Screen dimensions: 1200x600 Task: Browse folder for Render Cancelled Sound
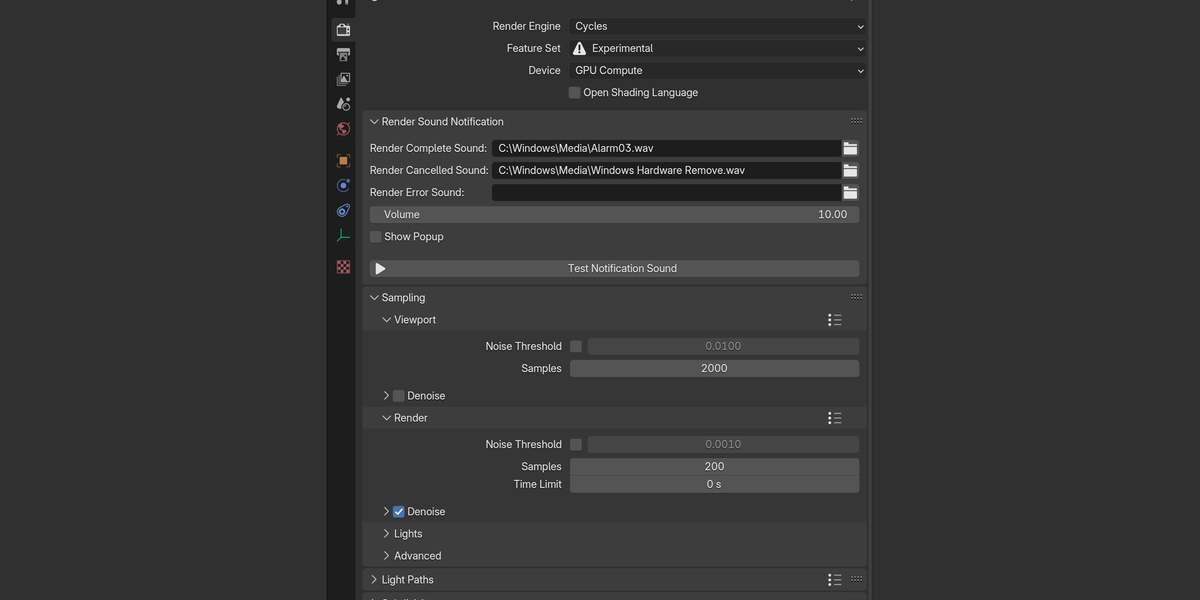coord(850,170)
